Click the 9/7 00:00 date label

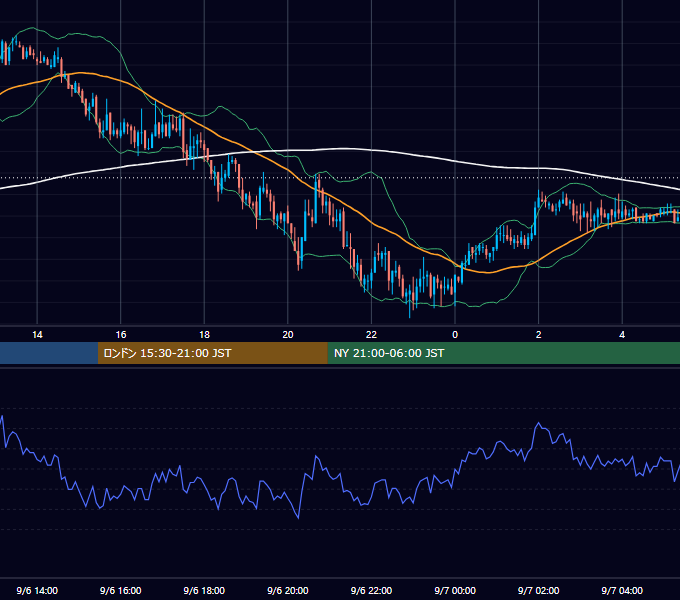(455, 590)
